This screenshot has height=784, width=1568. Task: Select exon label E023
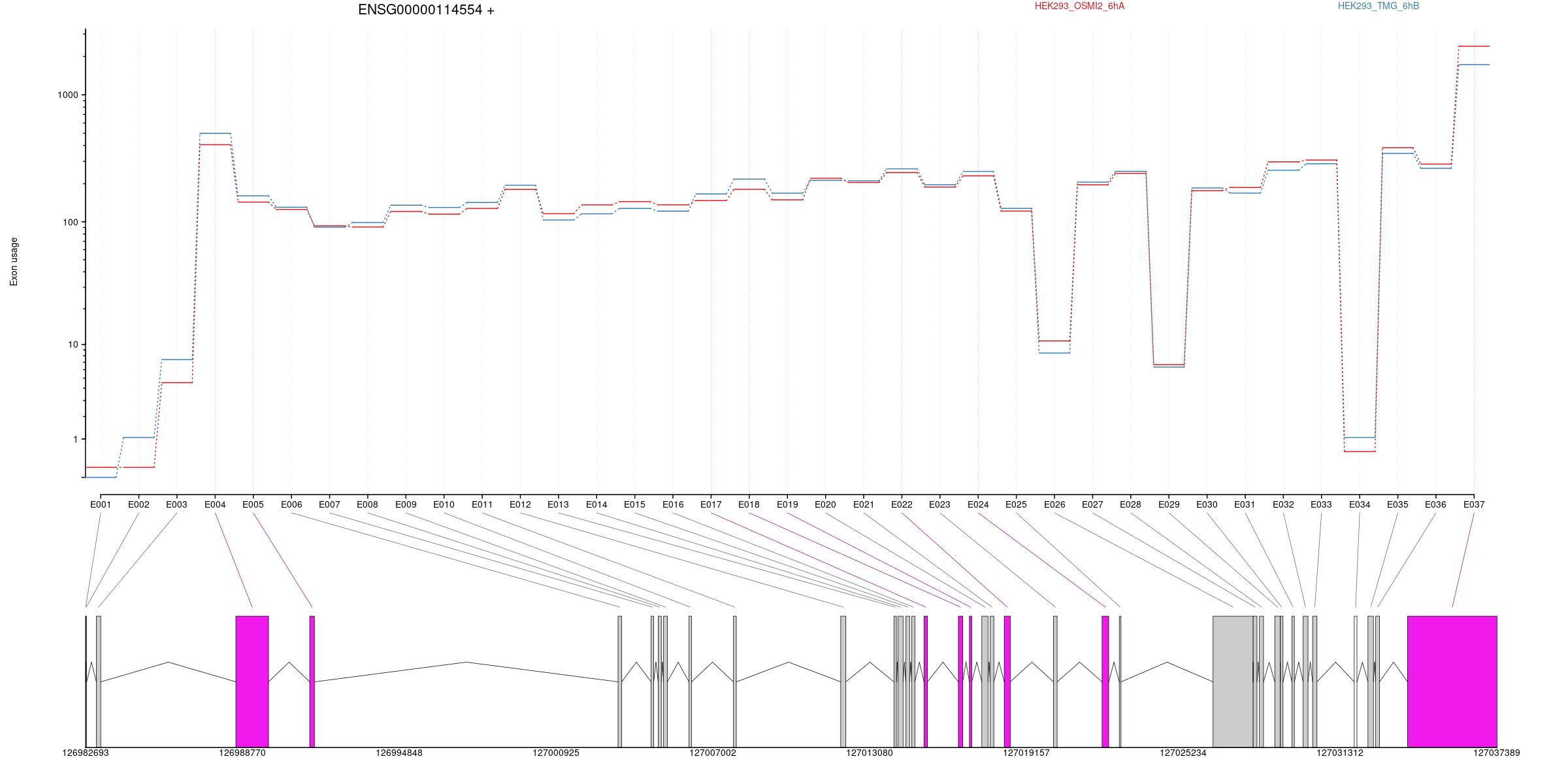point(939,504)
